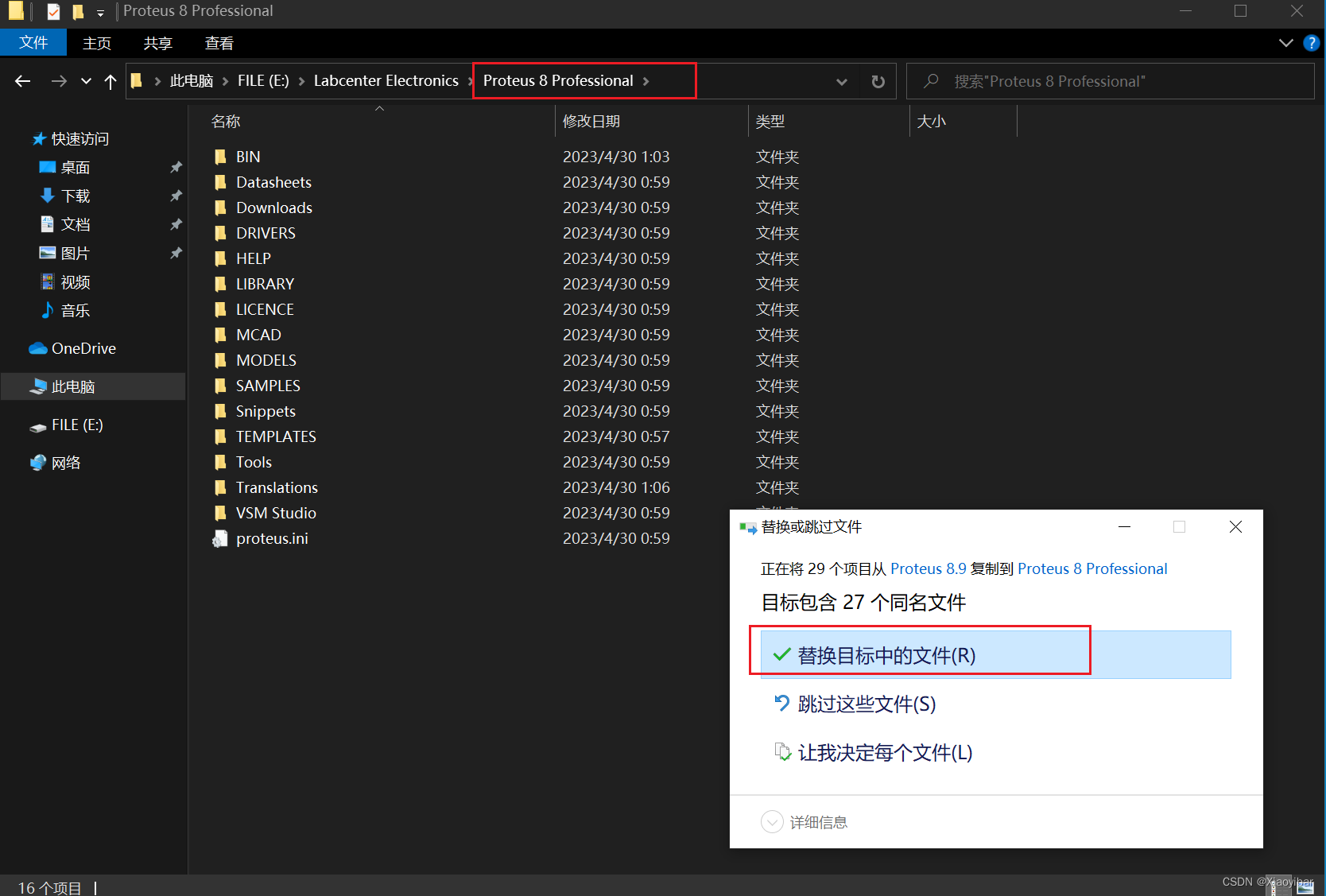This screenshot has height=896, width=1326.
Task: Open 音乐 in the sidebar
Action: click(x=76, y=310)
